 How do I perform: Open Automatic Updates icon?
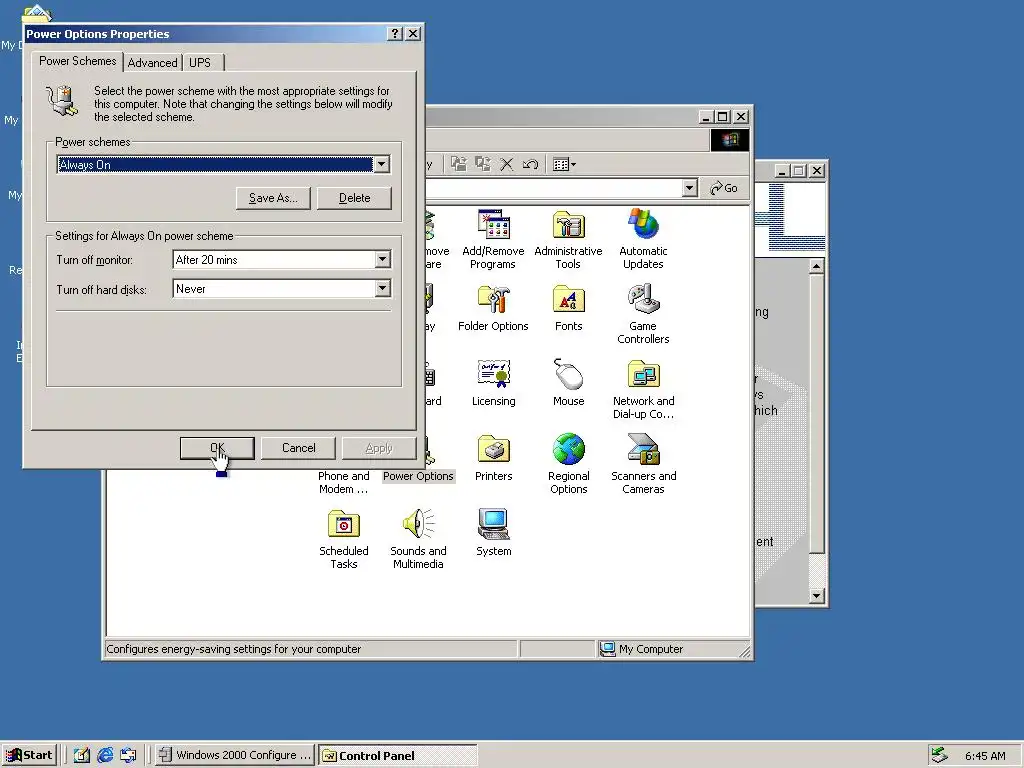tap(643, 238)
